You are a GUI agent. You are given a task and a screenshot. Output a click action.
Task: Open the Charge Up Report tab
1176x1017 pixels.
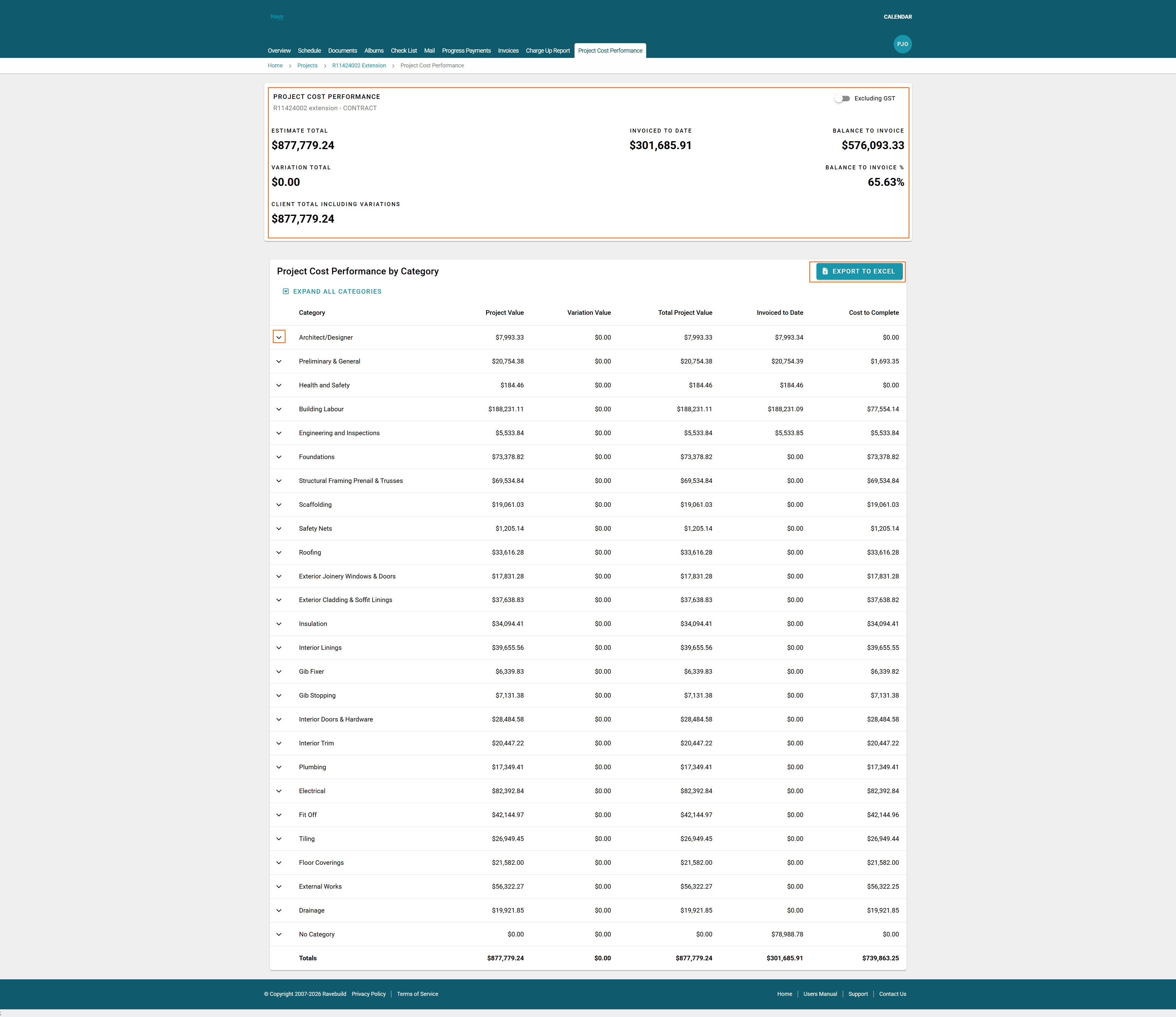(x=548, y=51)
